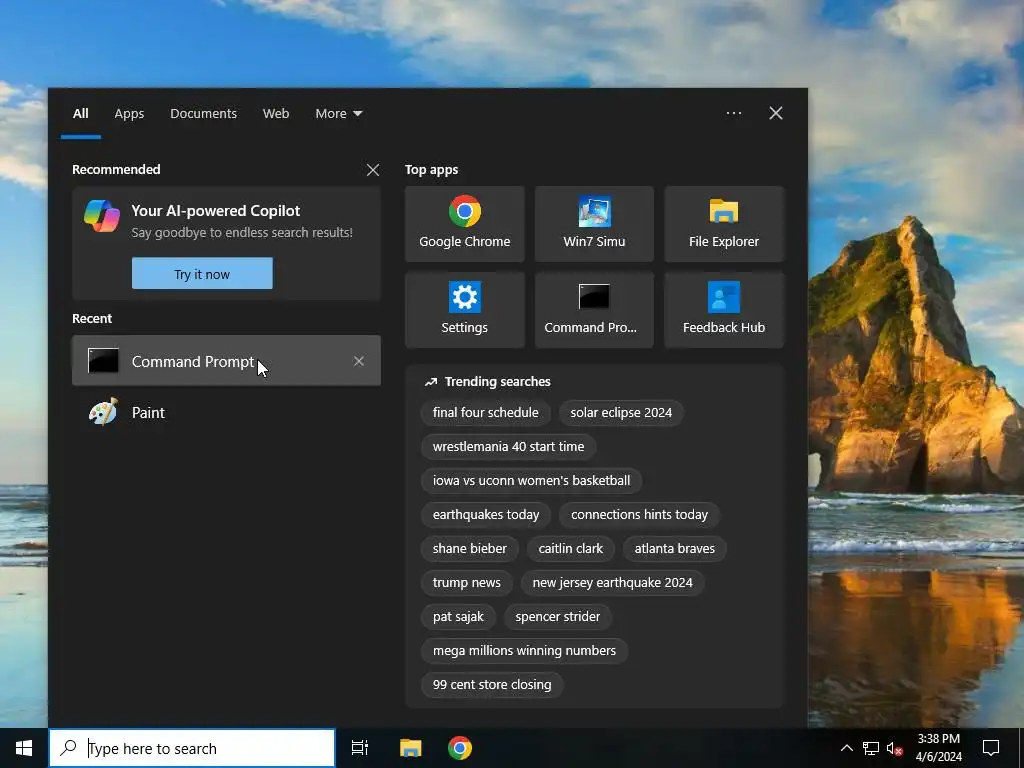Image resolution: width=1024 pixels, height=768 pixels.
Task: Select the 'caitlin clark' chip
Action: [571, 549]
